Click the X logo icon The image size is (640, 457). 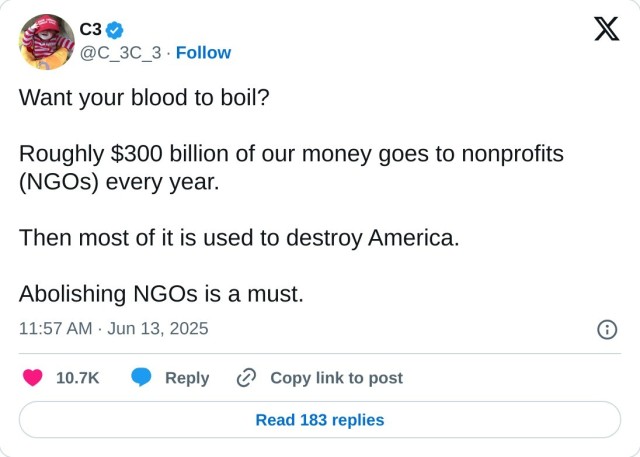pos(606,30)
